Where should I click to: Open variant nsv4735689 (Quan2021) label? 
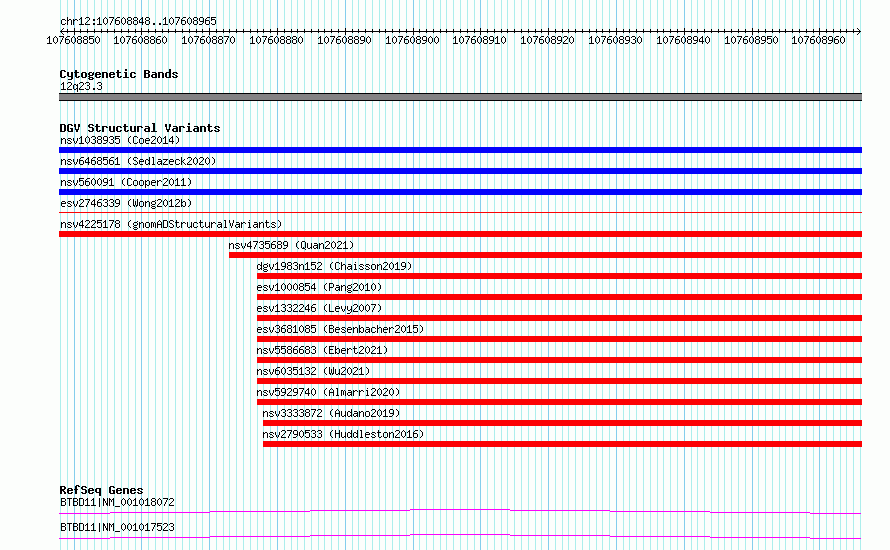tap(291, 245)
